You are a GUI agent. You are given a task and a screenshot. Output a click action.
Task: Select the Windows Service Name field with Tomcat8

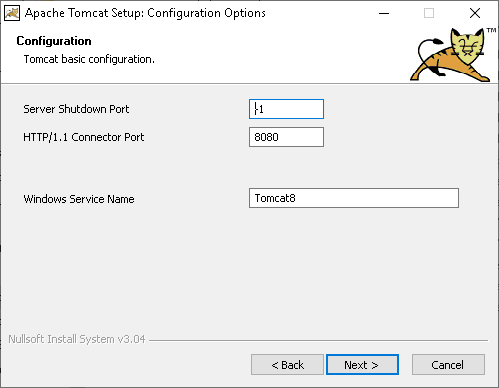point(354,198)
